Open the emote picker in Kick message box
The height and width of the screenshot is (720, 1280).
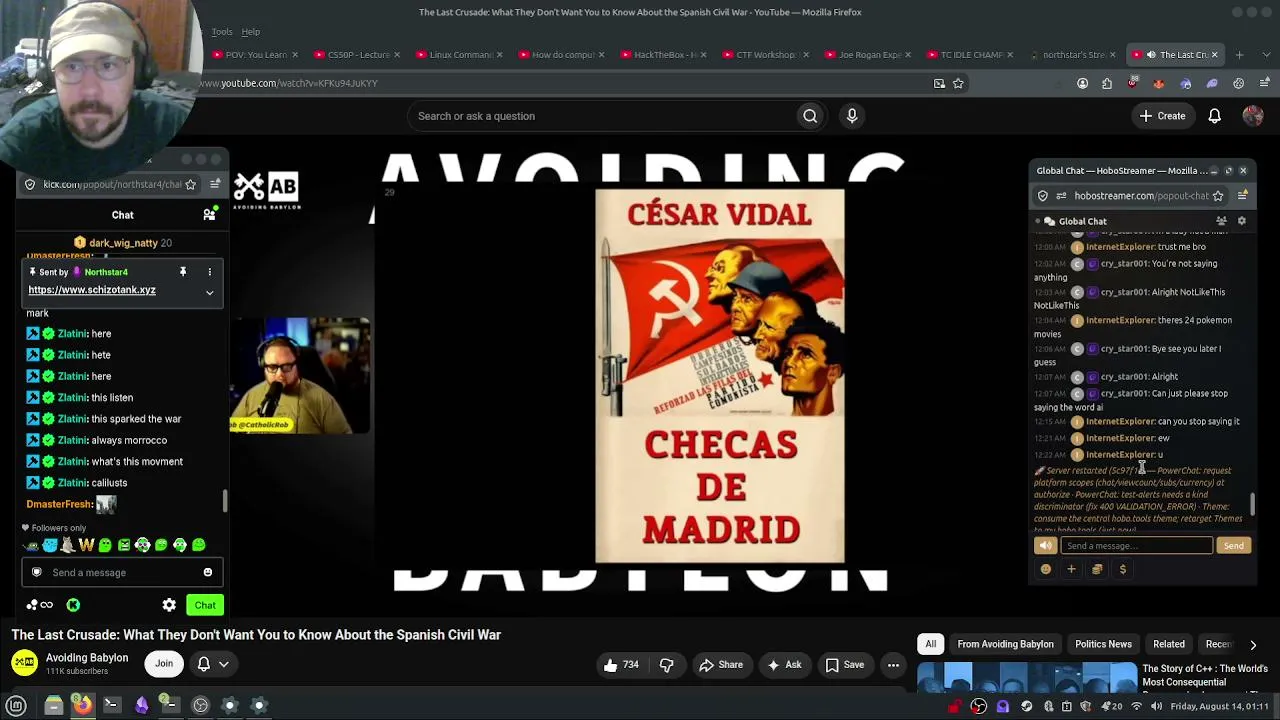pyautogui.click(x=208, y=572)
